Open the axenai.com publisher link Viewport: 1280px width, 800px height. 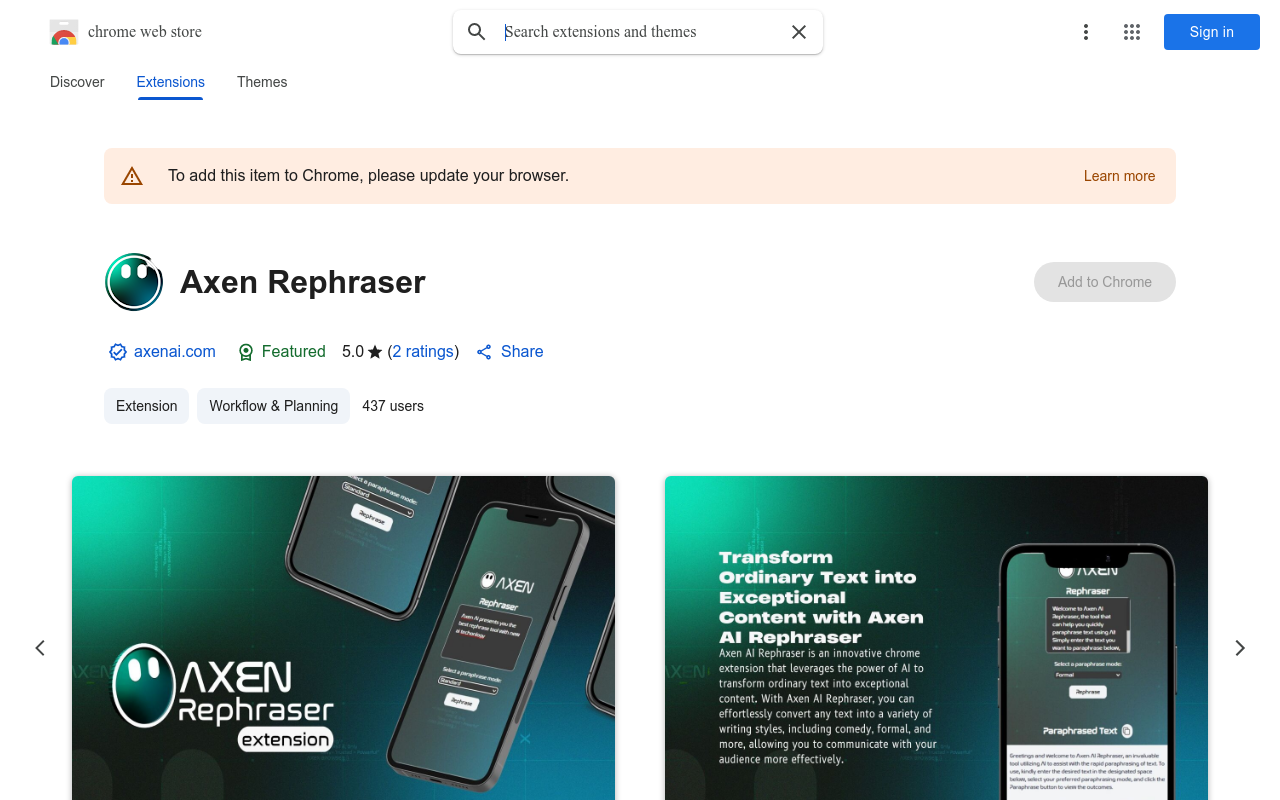tap(175, 352)
